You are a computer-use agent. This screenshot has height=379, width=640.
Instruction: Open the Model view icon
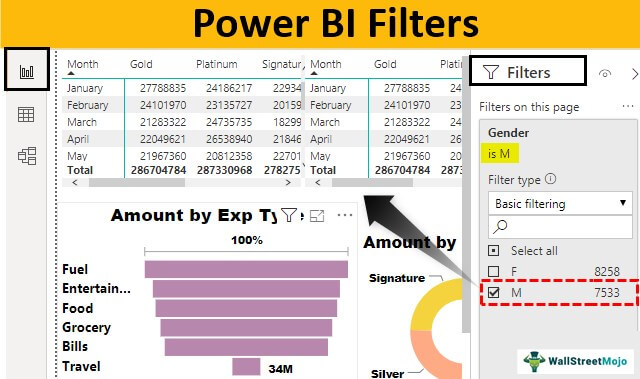tap(27, 156)
